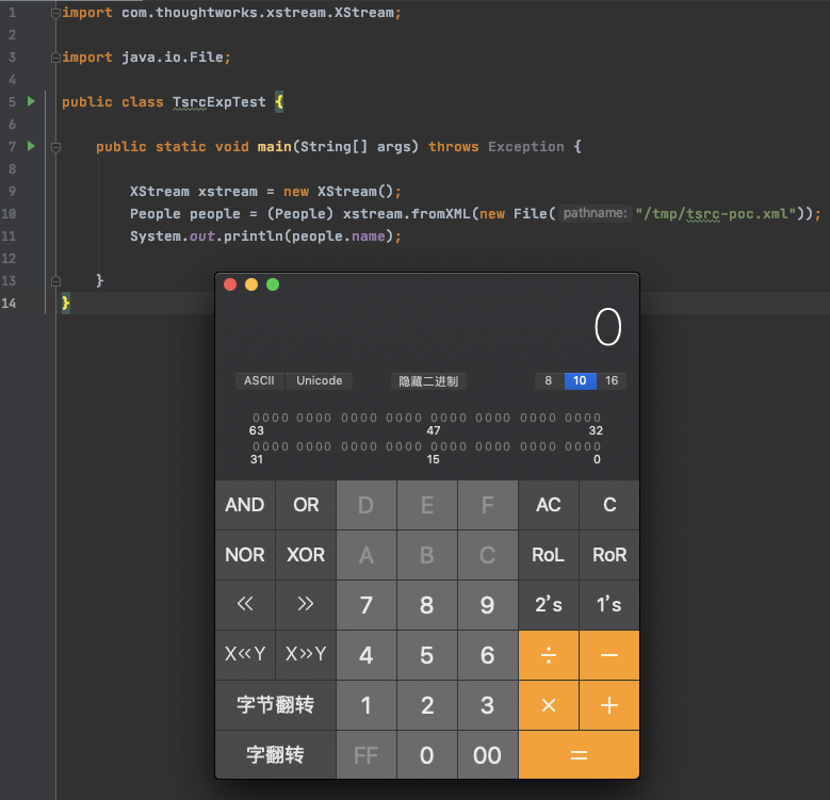
Task: Click the pathname: parameter hint
Action: (595, 213)
